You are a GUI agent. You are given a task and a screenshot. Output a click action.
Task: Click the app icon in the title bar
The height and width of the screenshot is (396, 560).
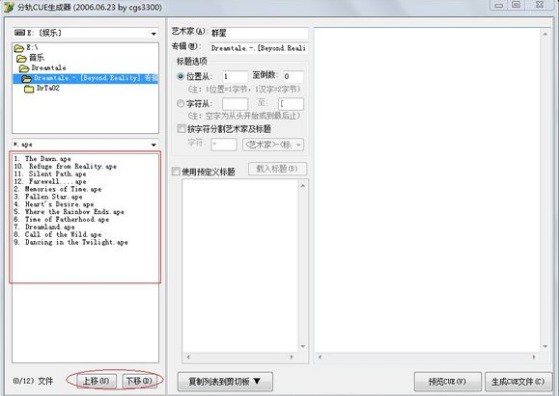click(9, 7)
